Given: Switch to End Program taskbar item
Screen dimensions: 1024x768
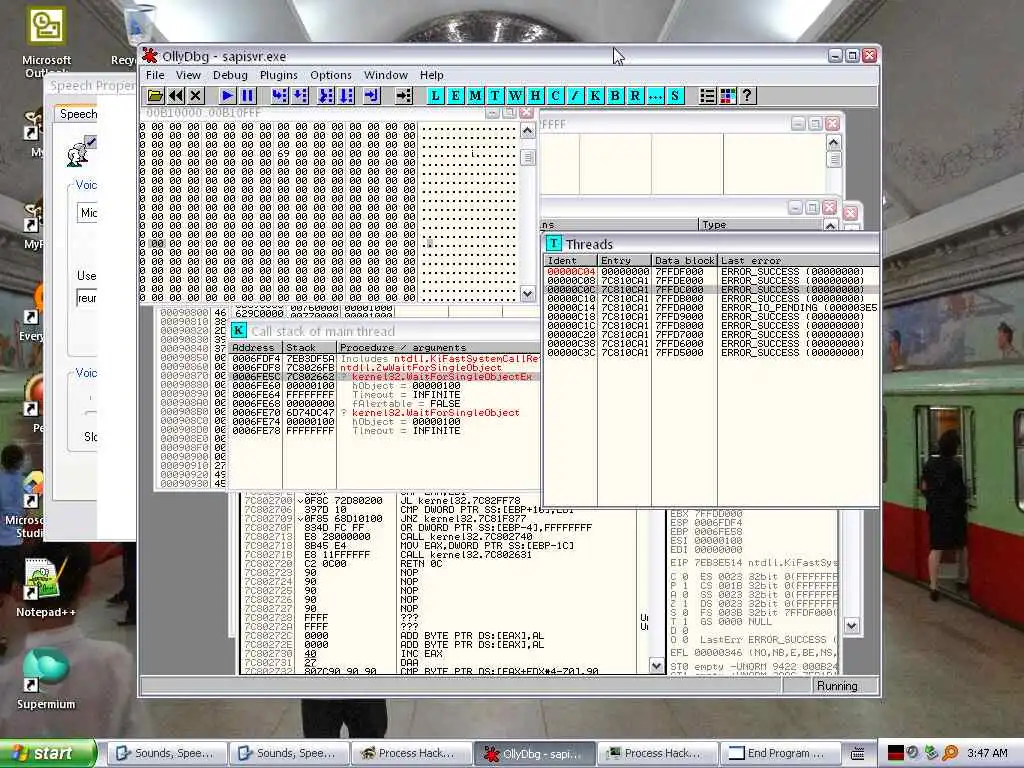Looking at the screenshot, I should (778, 753).
